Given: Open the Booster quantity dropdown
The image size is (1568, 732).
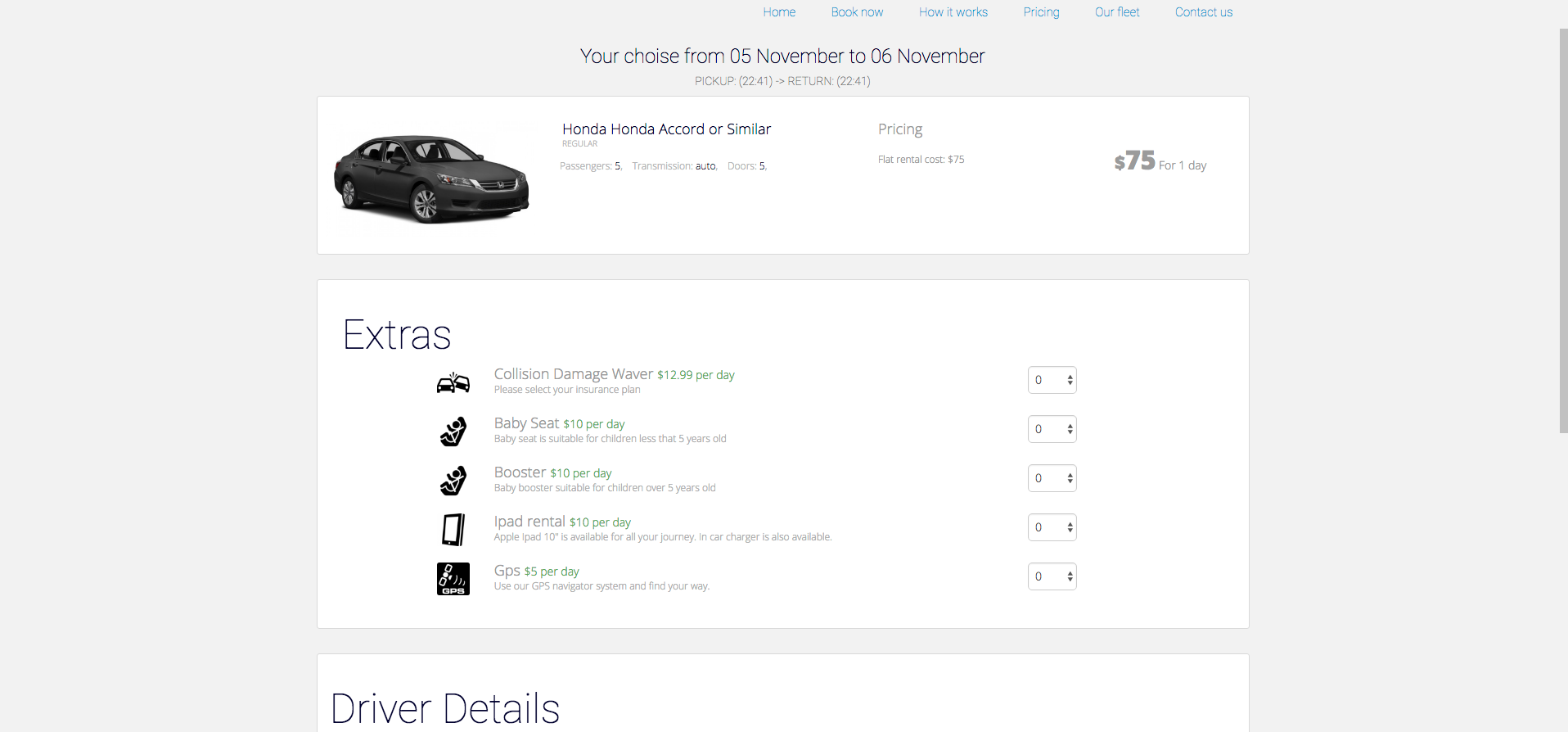Looking at the screenshot, I should pyautogui.click(x=1052, y=478).
